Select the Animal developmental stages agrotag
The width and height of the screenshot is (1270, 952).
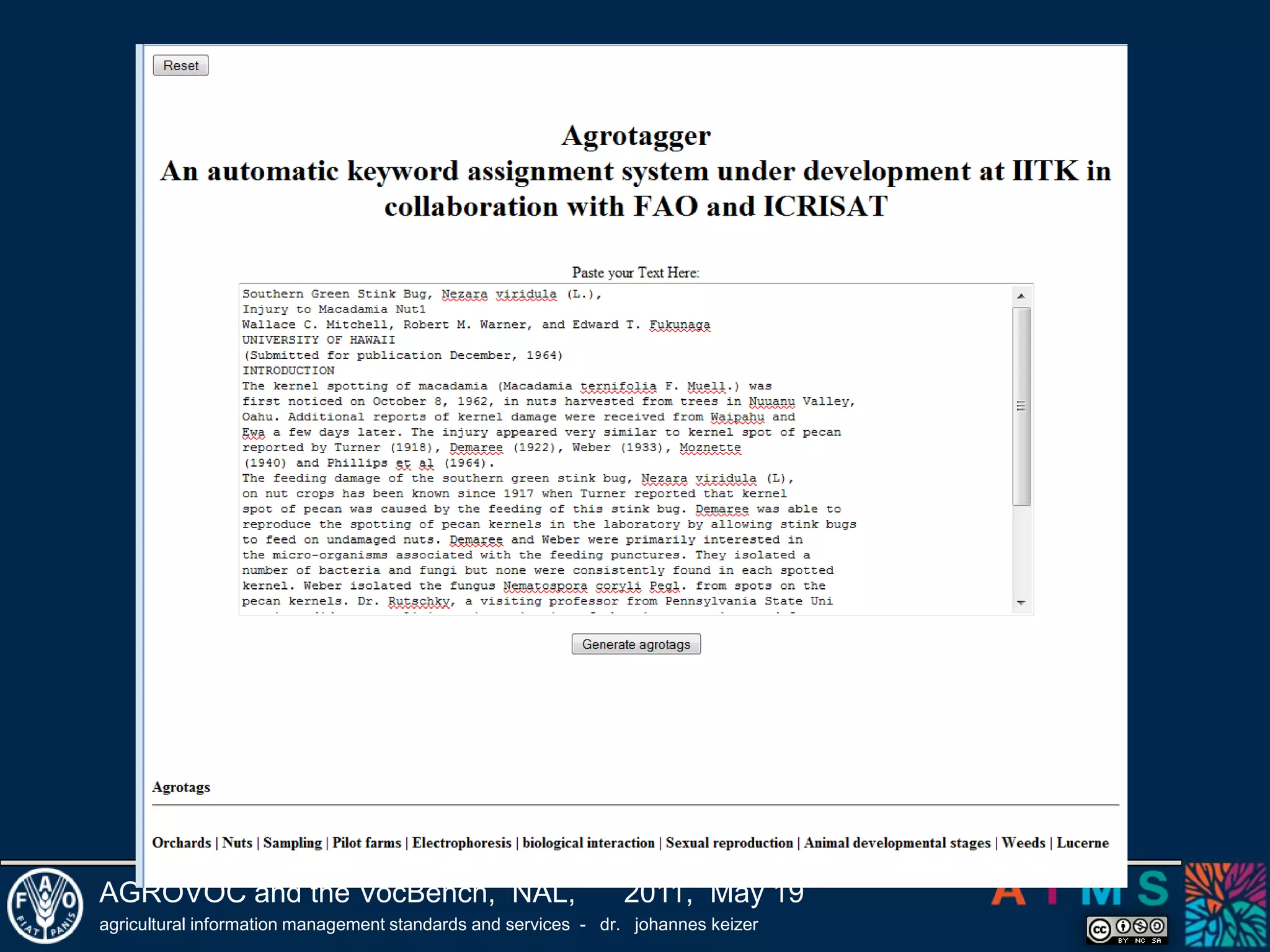[x=897, y=843]
